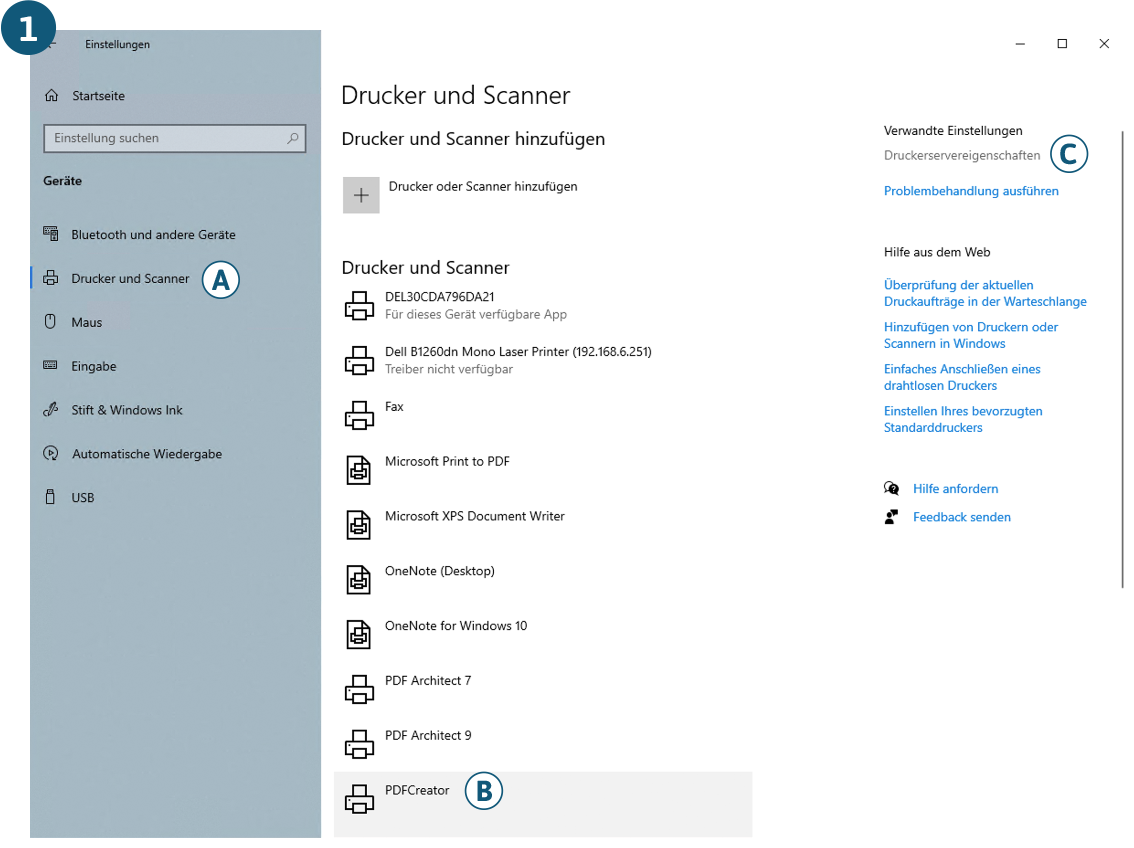Open the Startseite page
This screenshot has height=848, width=1134.
98,95
